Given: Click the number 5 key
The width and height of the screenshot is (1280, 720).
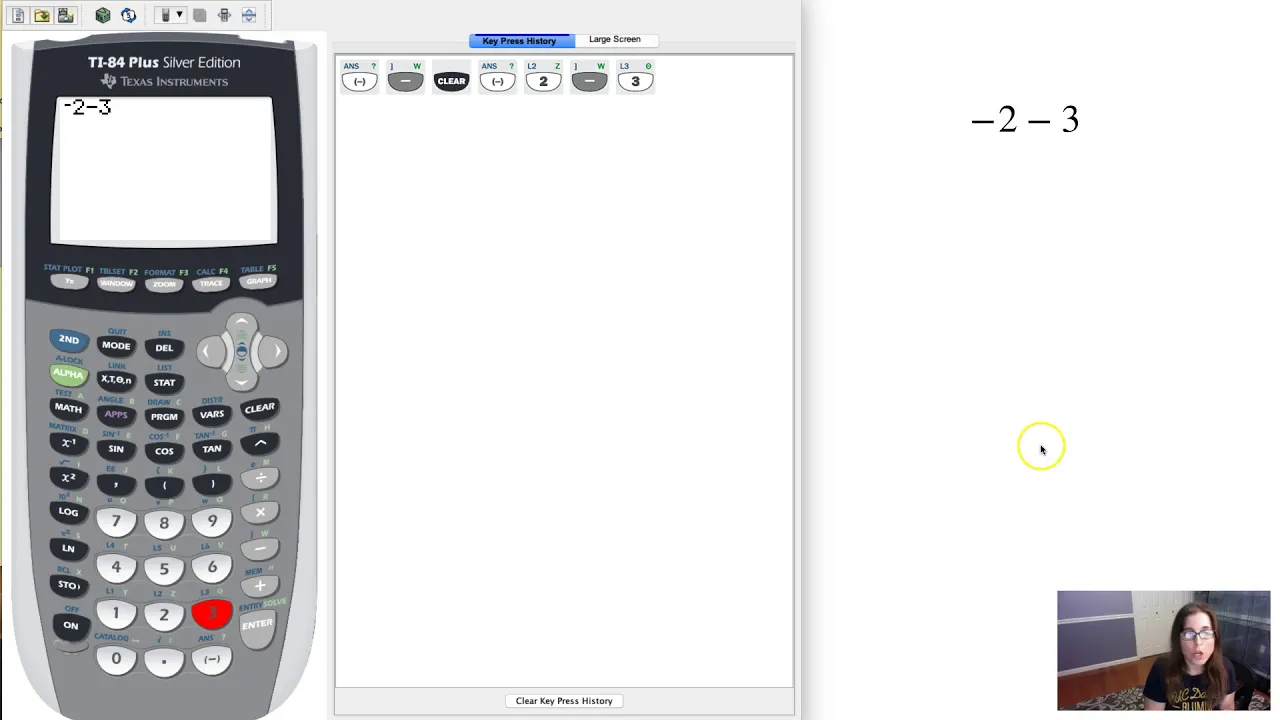Looking at the screenshot, I should coord(164,569).
